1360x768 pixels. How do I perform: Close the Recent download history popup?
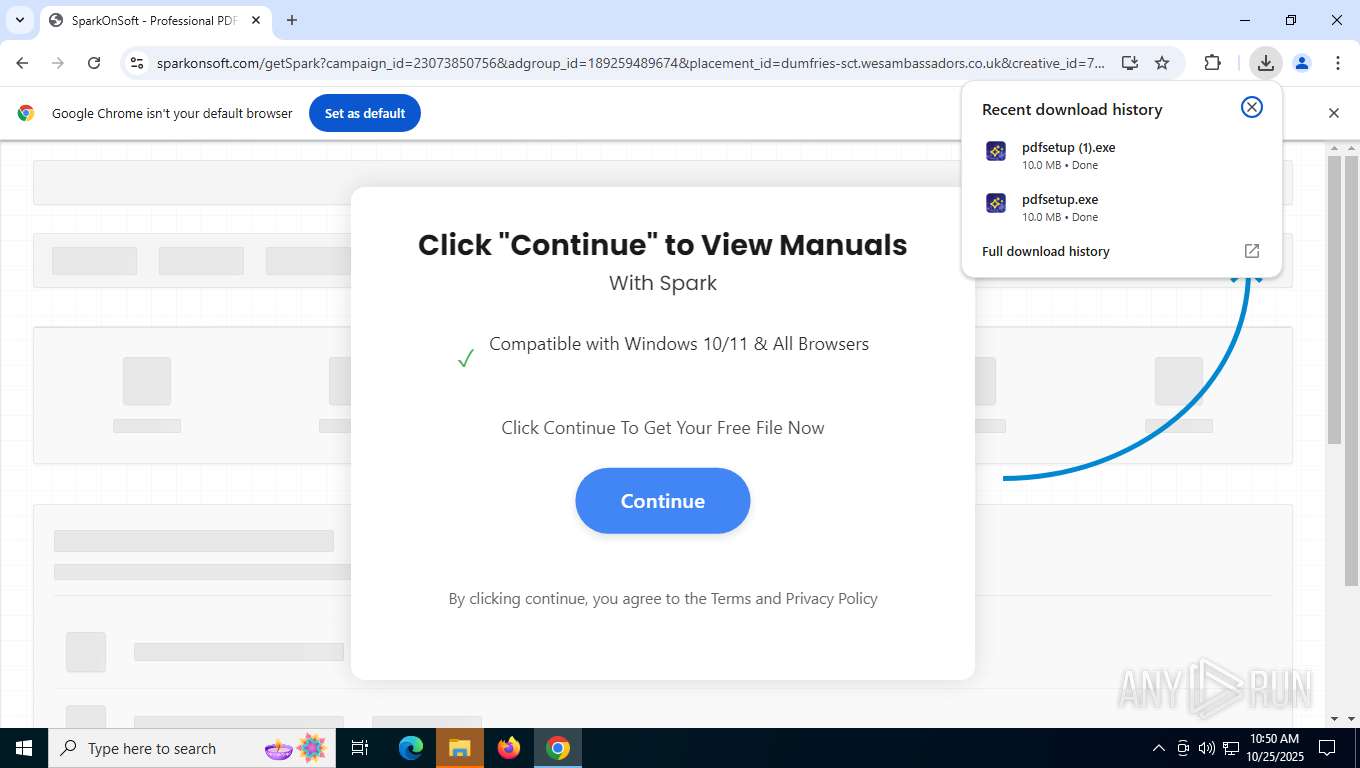point(1251,107)
